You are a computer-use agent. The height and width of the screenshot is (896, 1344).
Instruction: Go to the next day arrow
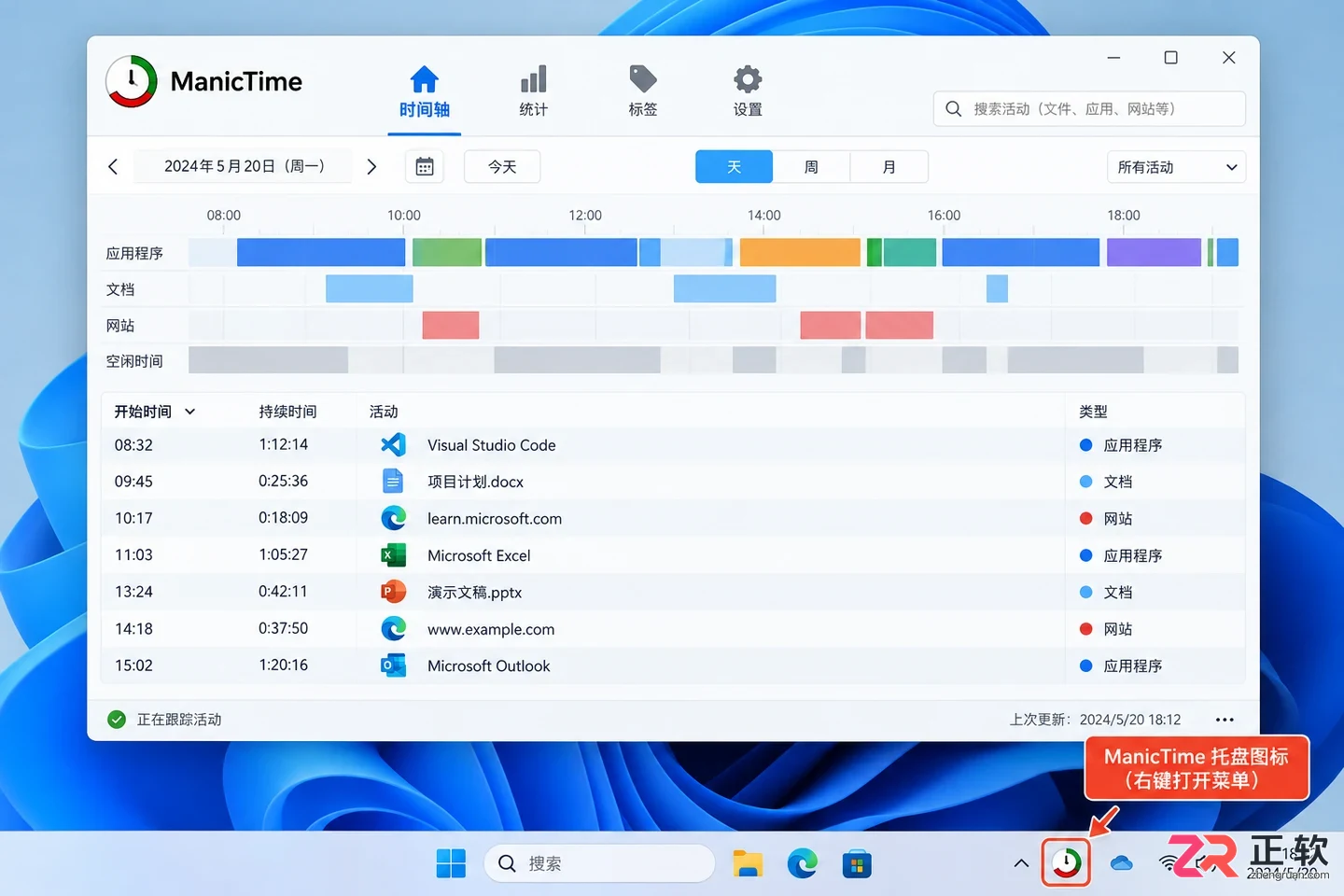[x=371, y=167]
